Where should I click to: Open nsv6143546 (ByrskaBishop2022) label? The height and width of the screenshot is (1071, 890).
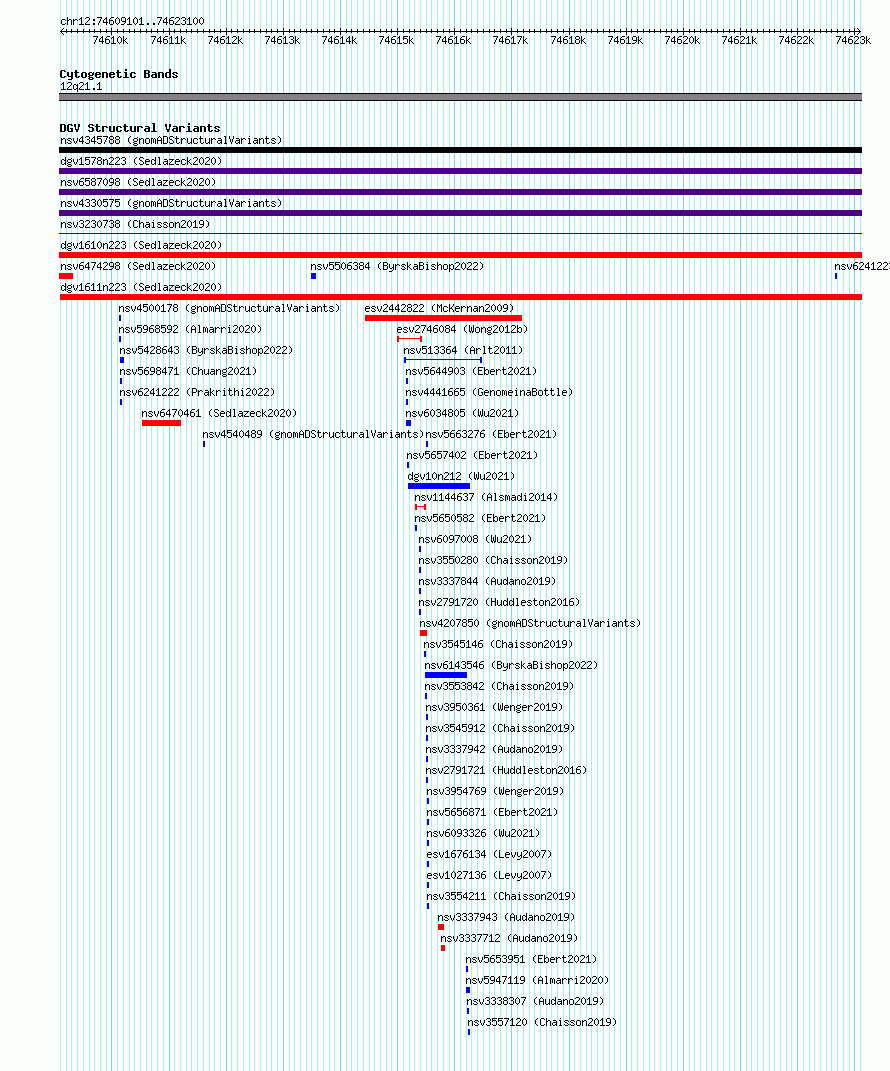click(511, 665)
